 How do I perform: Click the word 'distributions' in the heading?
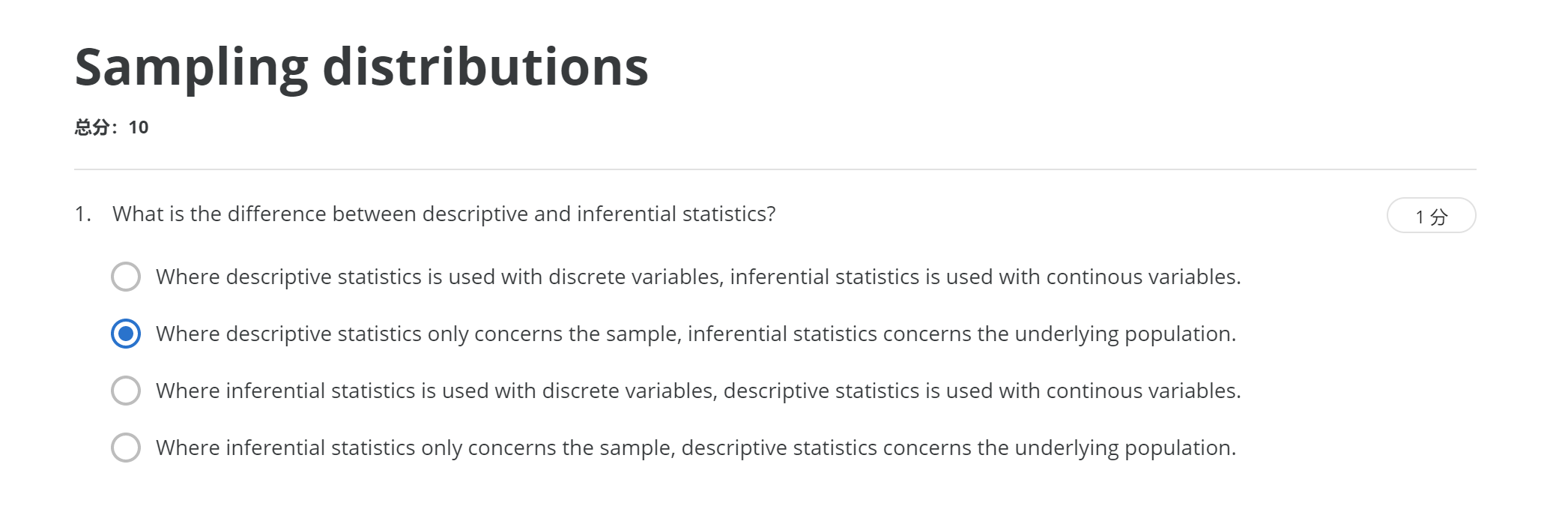pos(485,67)
